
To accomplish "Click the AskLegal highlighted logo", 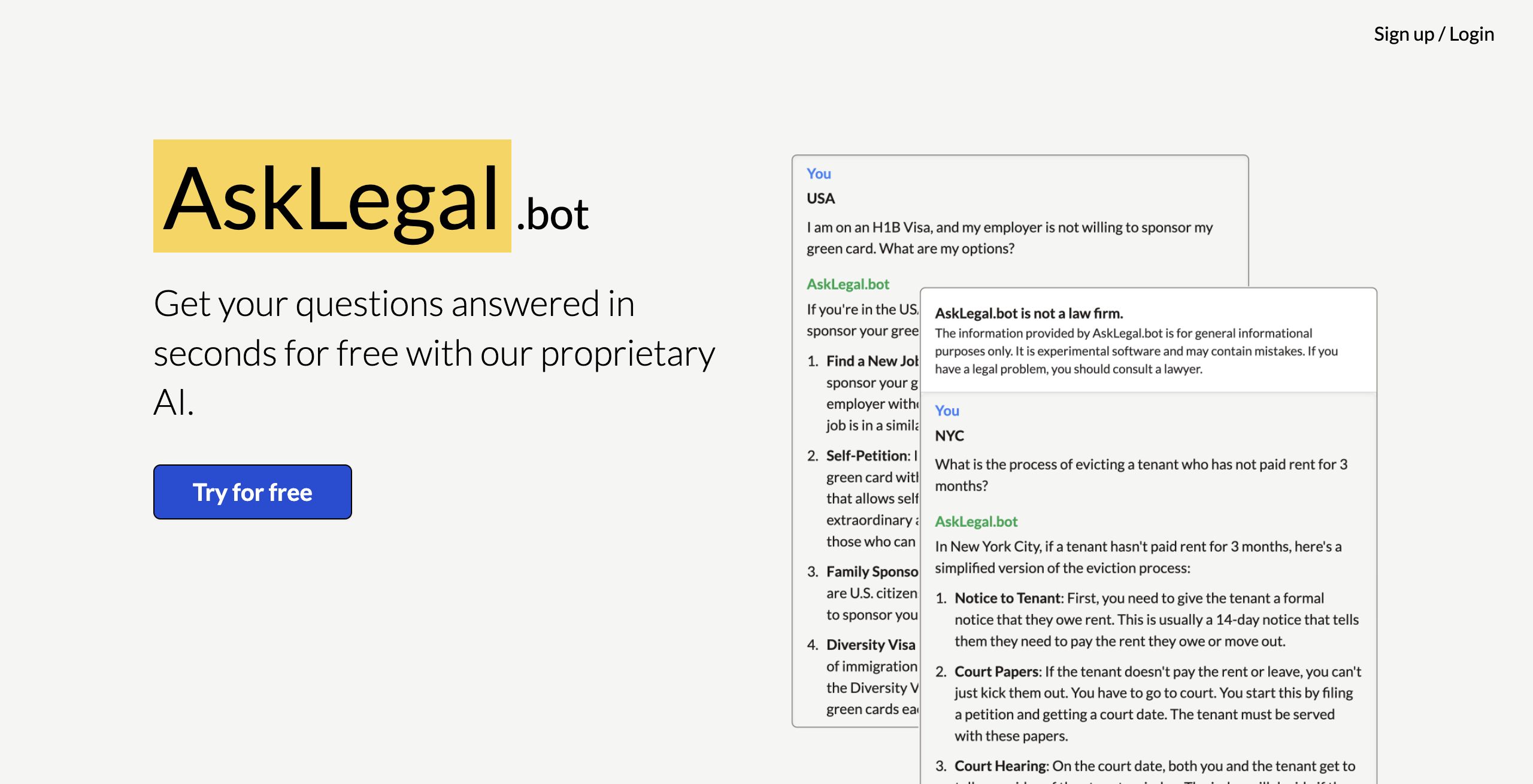I will (x=332, y=196).
